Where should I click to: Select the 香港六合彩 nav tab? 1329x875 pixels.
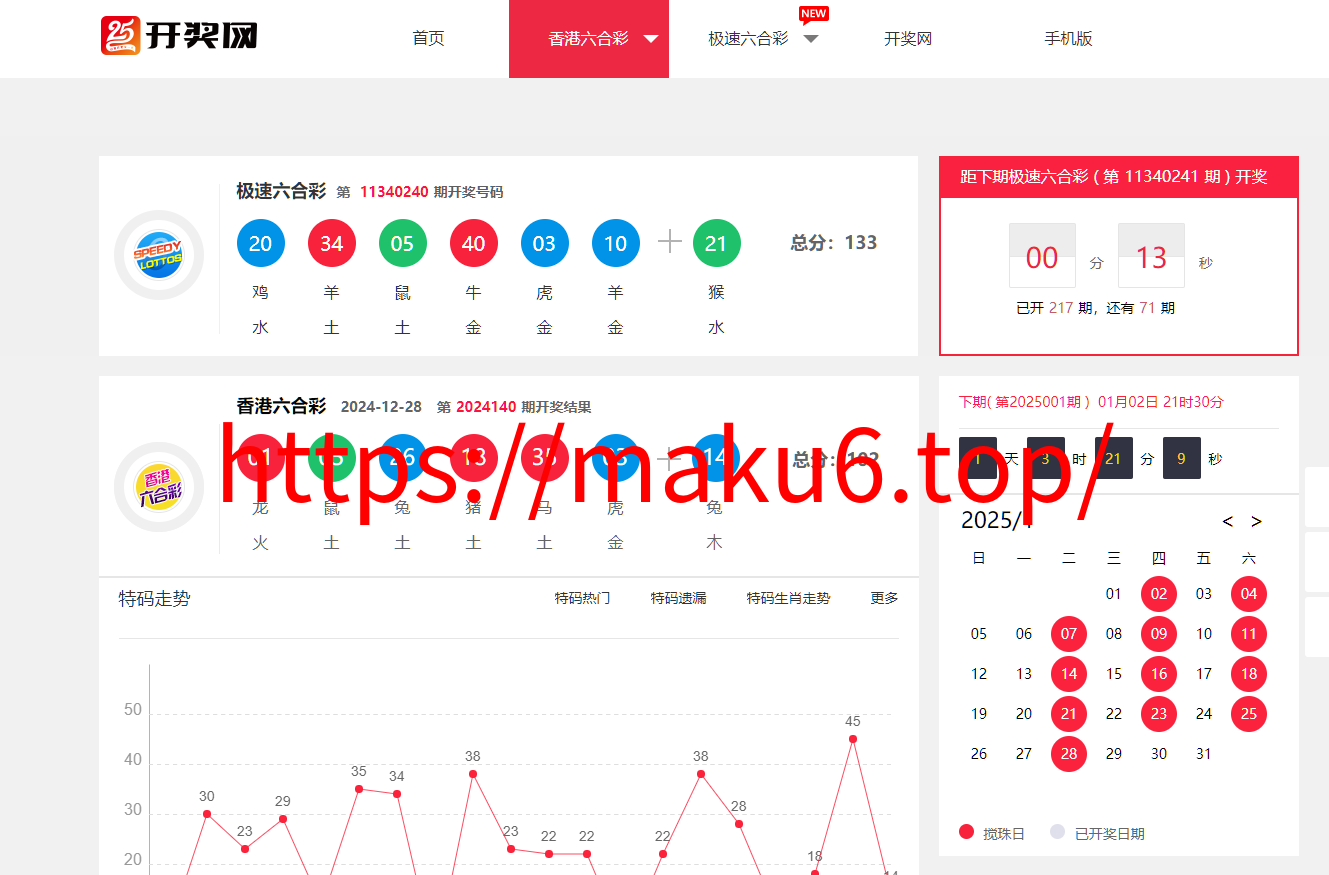click(x=588, y=39)
